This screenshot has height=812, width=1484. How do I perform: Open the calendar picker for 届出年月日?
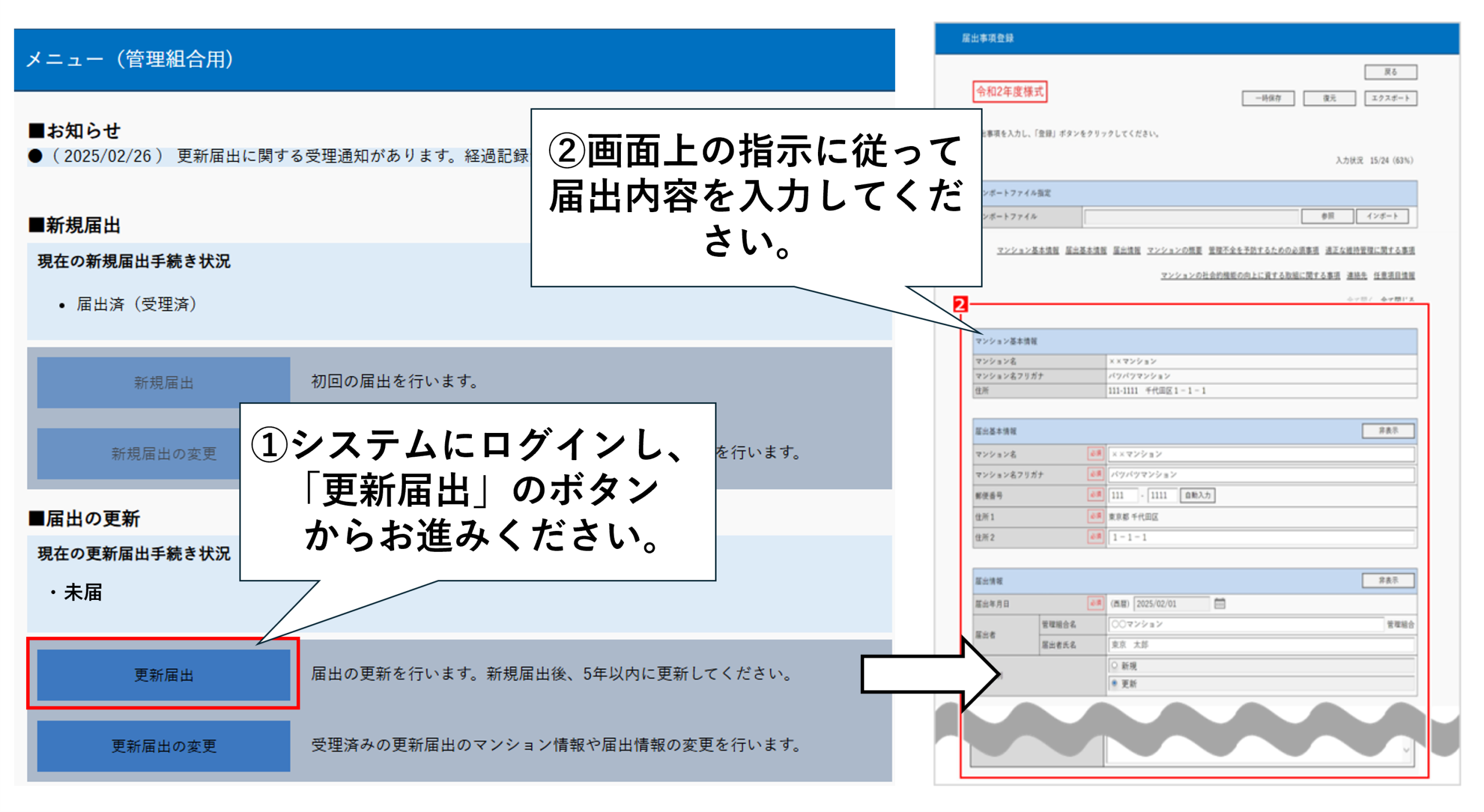coord(1219,603)
